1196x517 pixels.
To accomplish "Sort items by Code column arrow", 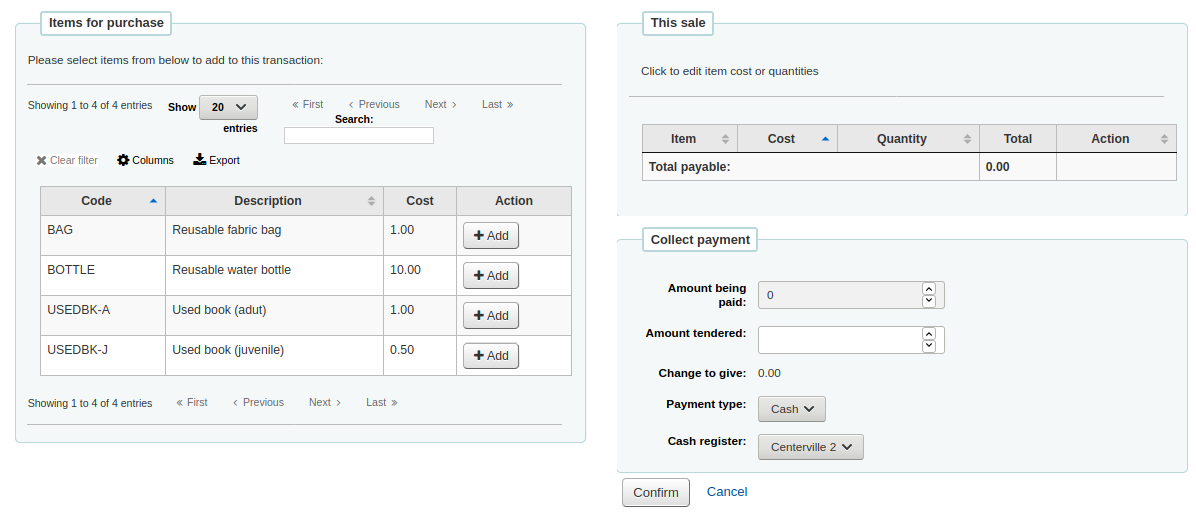I will click(153, 201).
